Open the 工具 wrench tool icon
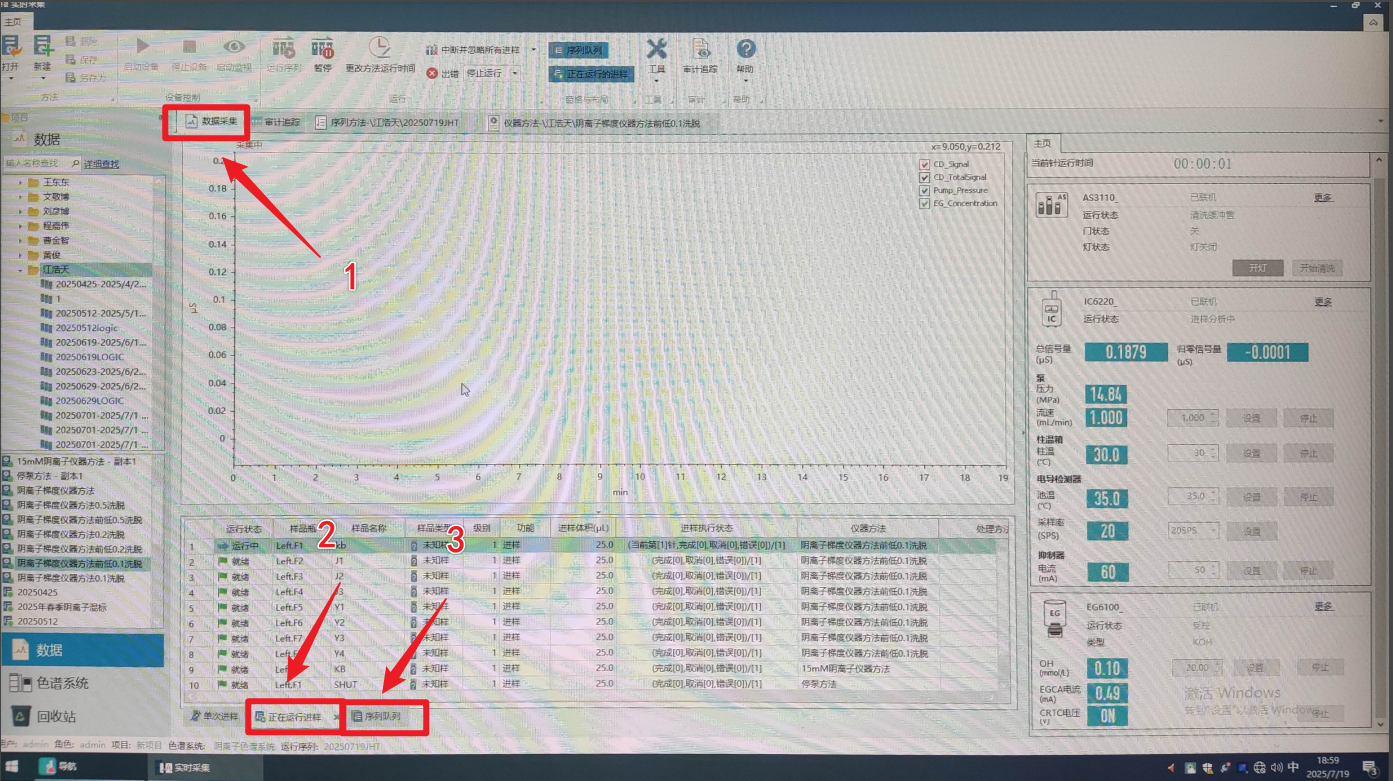Viewport: 1393px width, 781px height. click(656, 50)
